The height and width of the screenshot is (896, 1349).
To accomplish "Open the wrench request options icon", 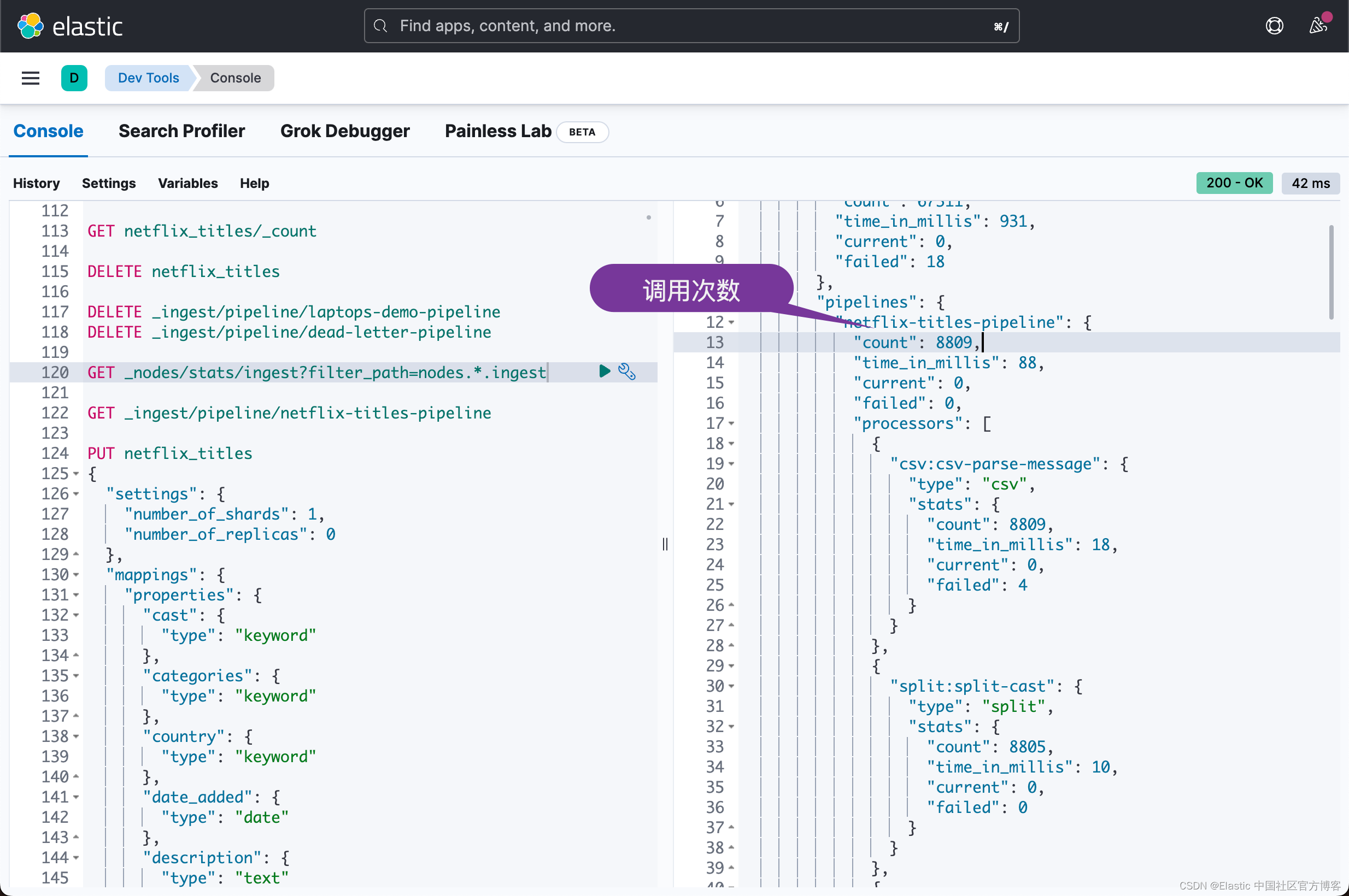I will pyautogui.click(x=627, y=372).
